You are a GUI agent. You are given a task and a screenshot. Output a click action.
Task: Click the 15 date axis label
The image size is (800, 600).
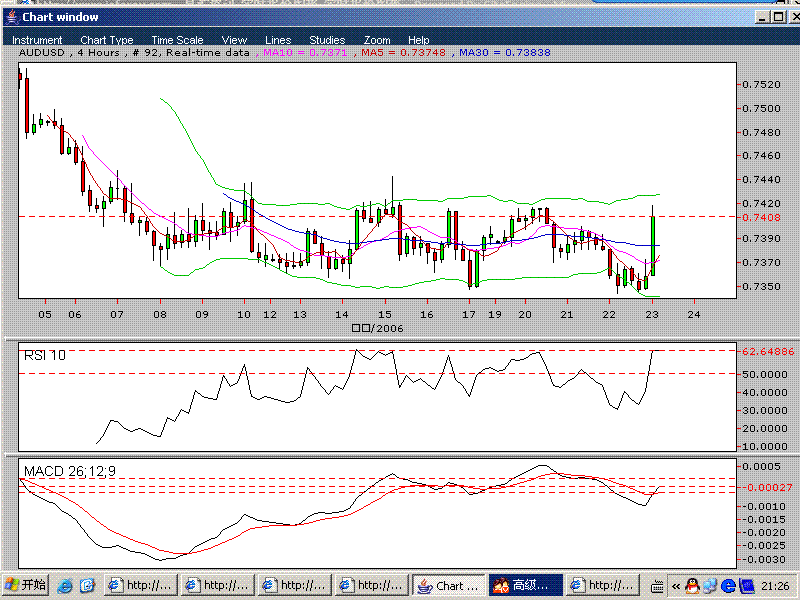tap(384, 314)
